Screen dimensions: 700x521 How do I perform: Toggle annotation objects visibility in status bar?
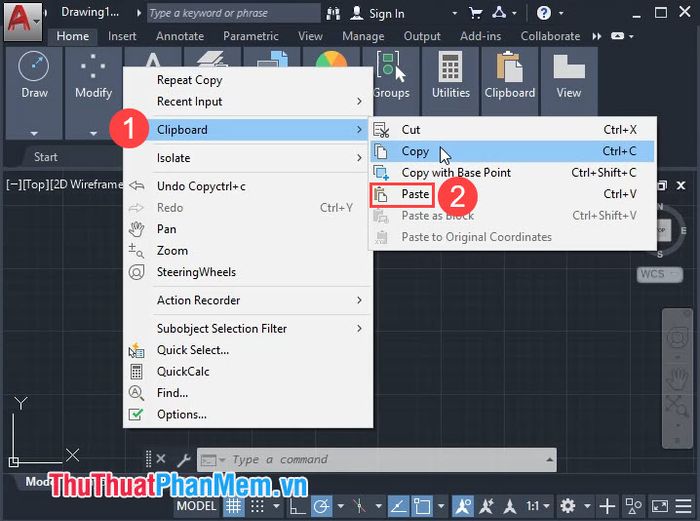tap(462, 506)
